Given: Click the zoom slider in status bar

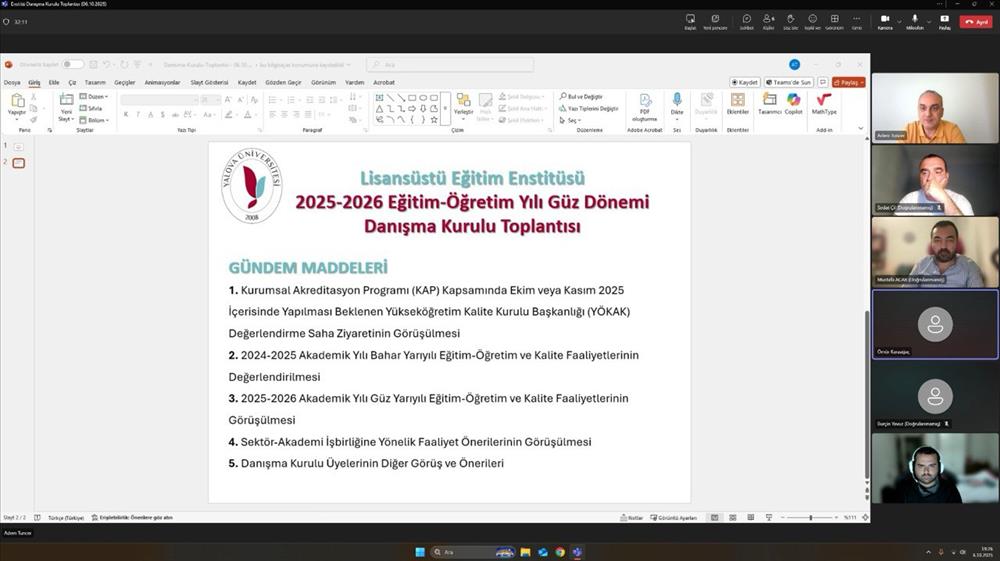Looking at the screenshot, I should click(810, 517).
